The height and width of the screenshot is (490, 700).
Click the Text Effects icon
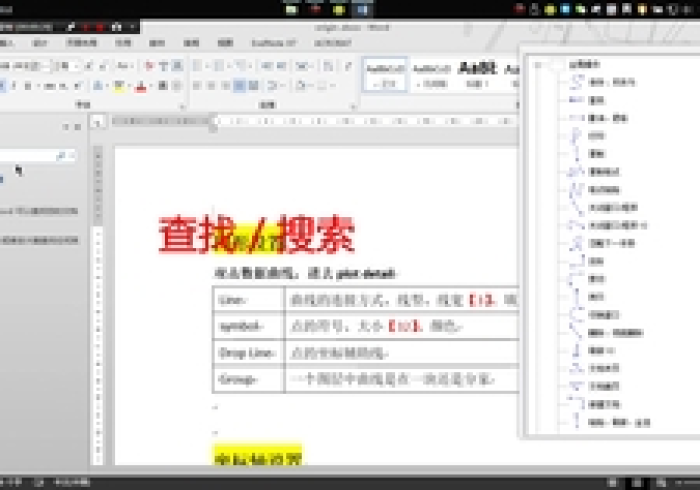coord(98,85)
